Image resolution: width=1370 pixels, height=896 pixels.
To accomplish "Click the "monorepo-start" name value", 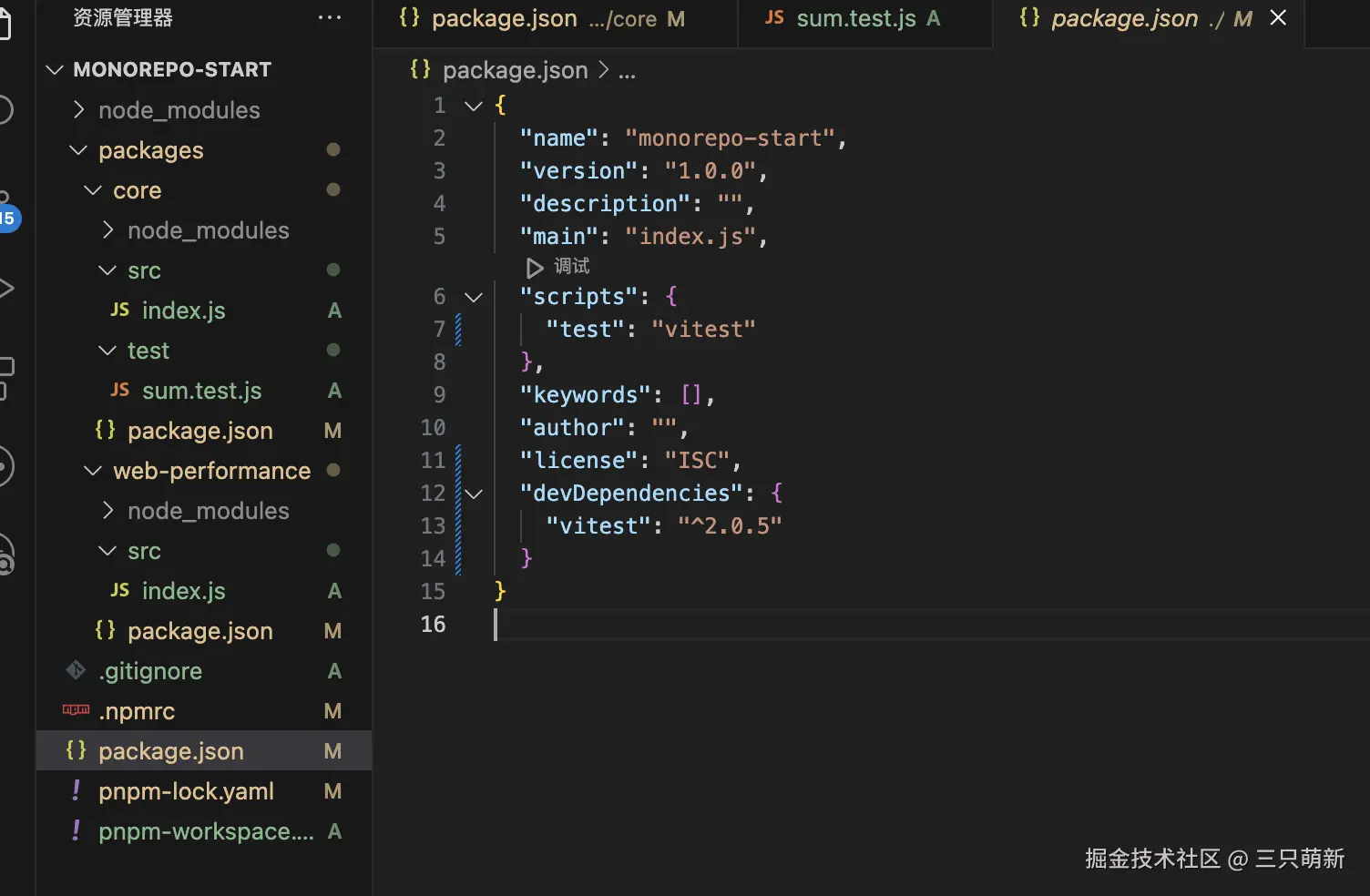I will 730,138.
